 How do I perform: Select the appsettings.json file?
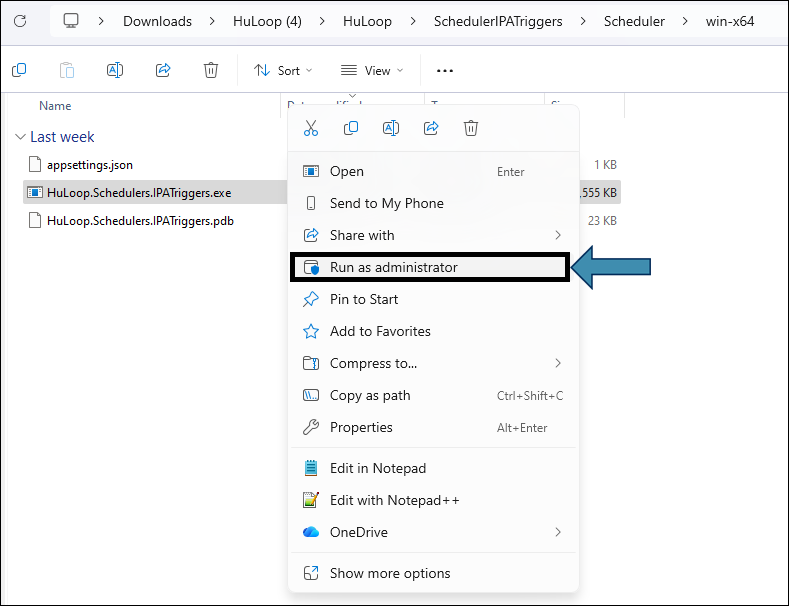click(90, 164)
